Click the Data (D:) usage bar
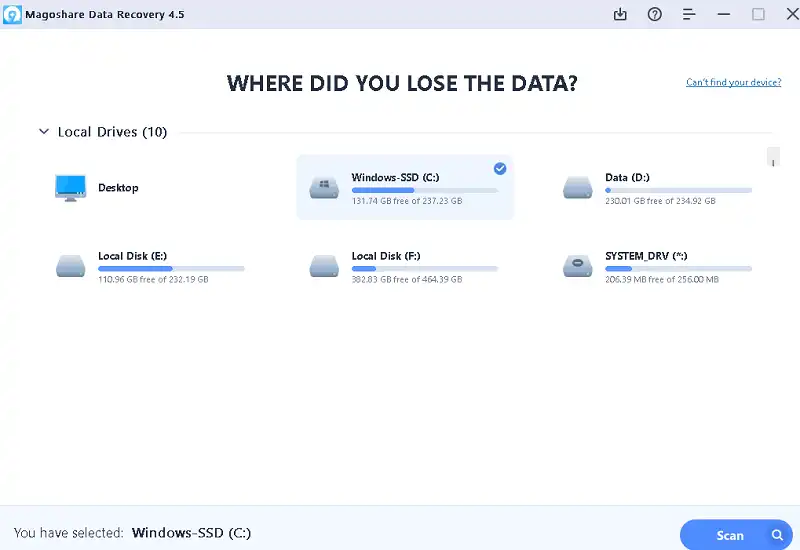Screen dimensions: 800x550 pos(678,190)
